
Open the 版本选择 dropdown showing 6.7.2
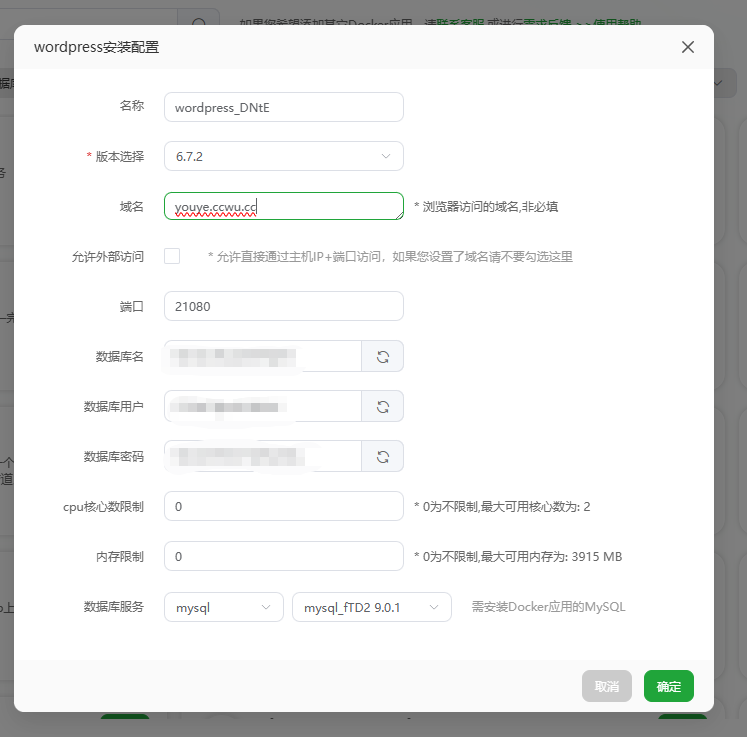283,156
